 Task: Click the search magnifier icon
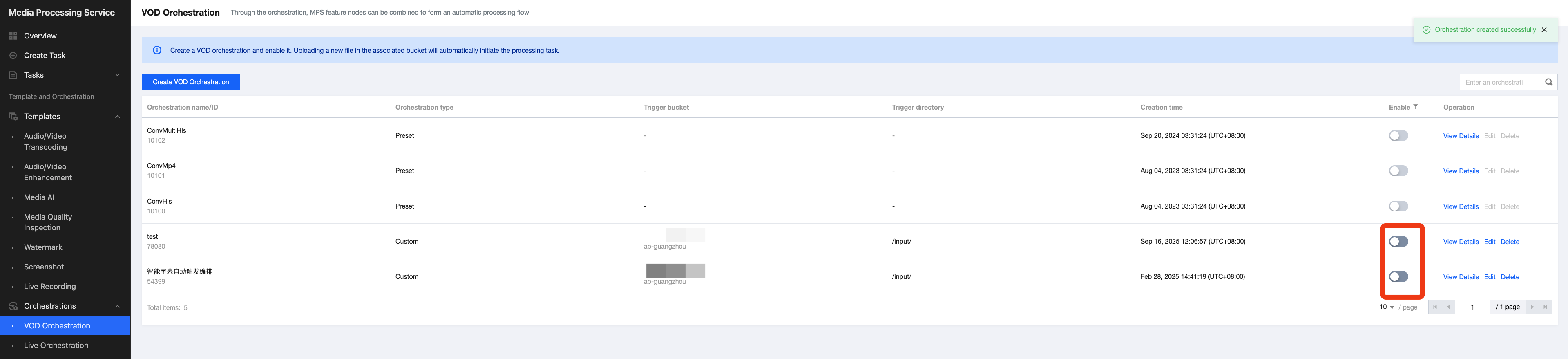tap(1548, 82)
